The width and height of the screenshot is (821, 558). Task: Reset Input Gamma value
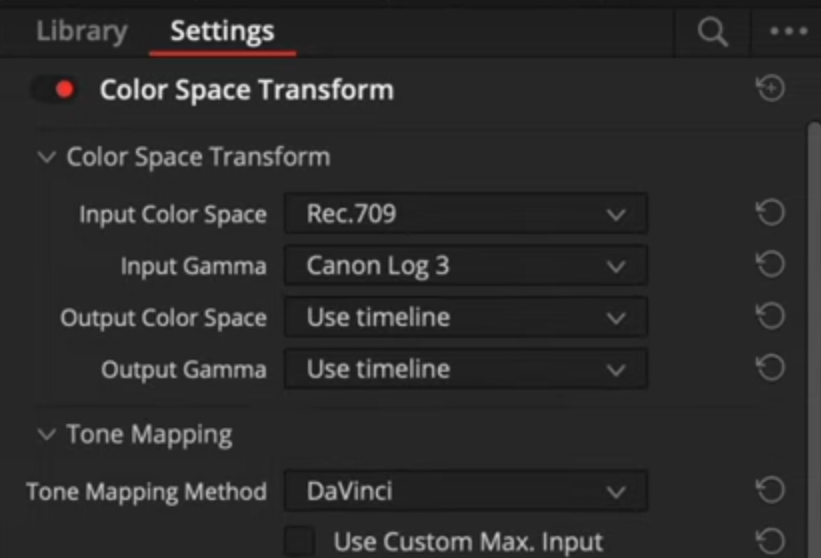pyautogui.click(x=770, y=265)
